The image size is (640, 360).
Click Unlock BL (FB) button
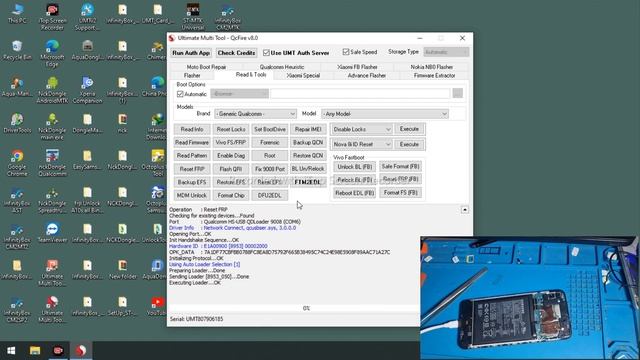click(x=354, y=167)
